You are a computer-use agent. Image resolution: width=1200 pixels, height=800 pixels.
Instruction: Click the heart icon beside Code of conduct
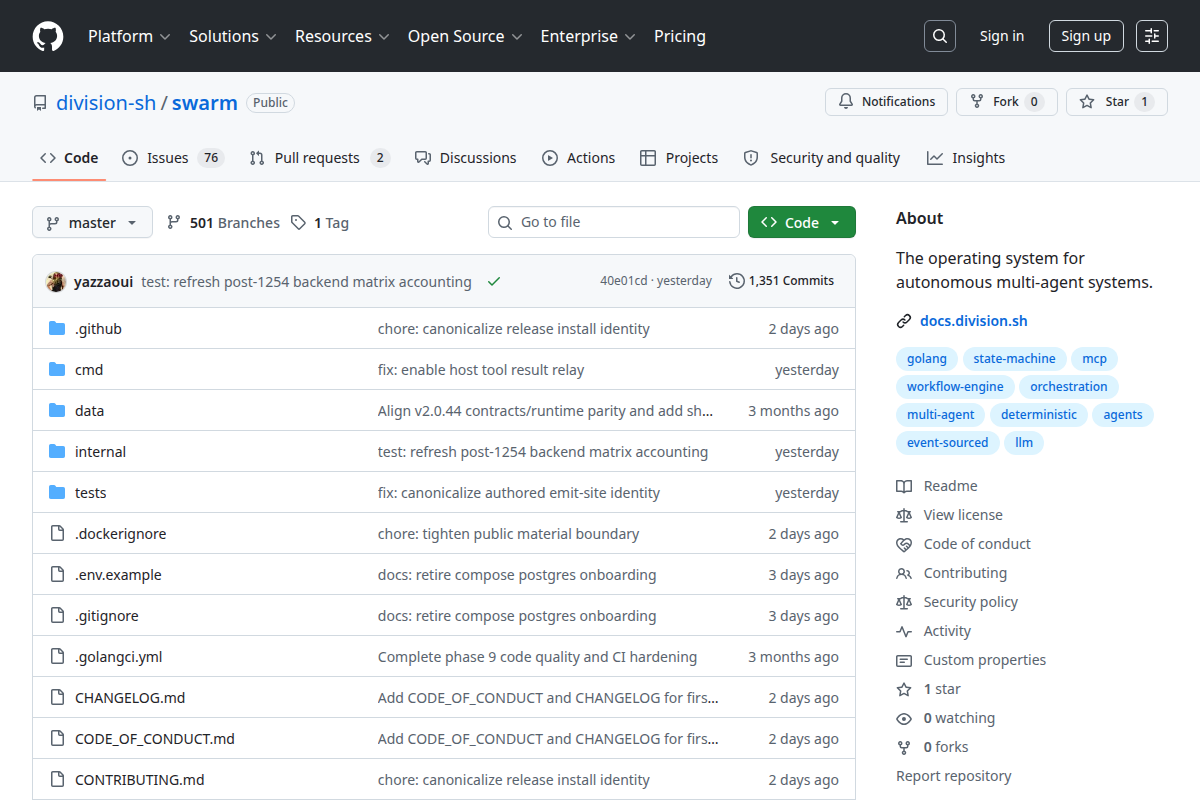904,544
